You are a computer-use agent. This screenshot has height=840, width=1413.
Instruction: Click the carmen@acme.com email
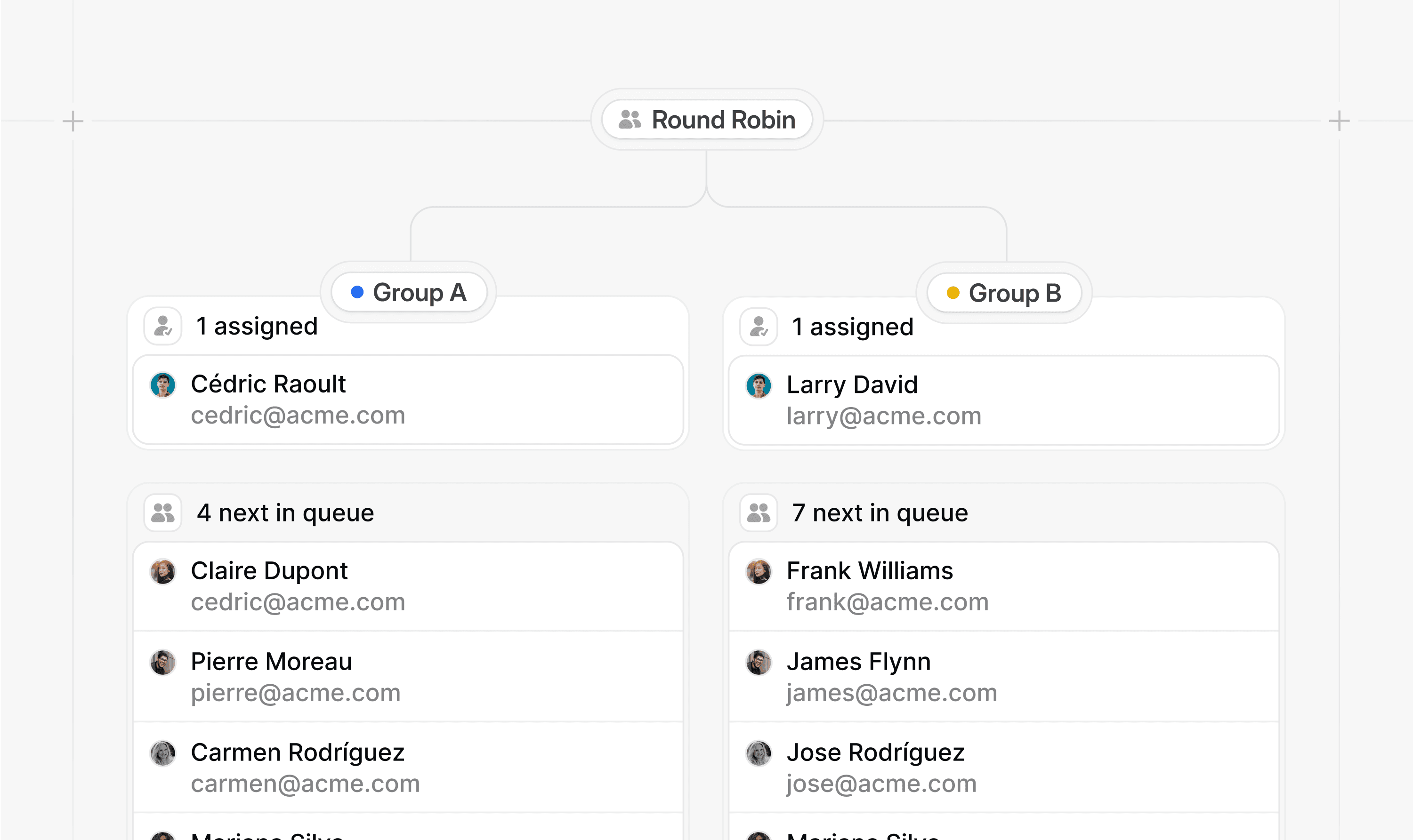[x=305, y=784]
